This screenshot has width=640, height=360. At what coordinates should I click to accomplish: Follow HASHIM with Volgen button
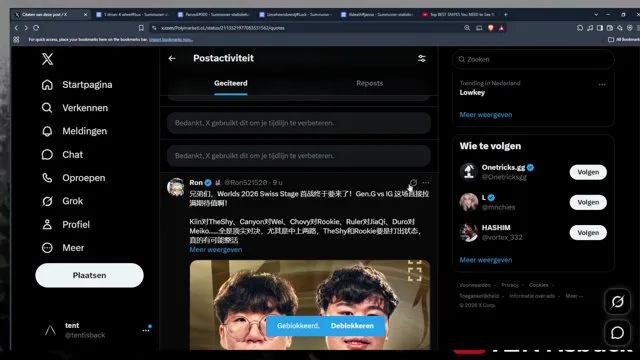pyautogui.click(x=588, y=233)
